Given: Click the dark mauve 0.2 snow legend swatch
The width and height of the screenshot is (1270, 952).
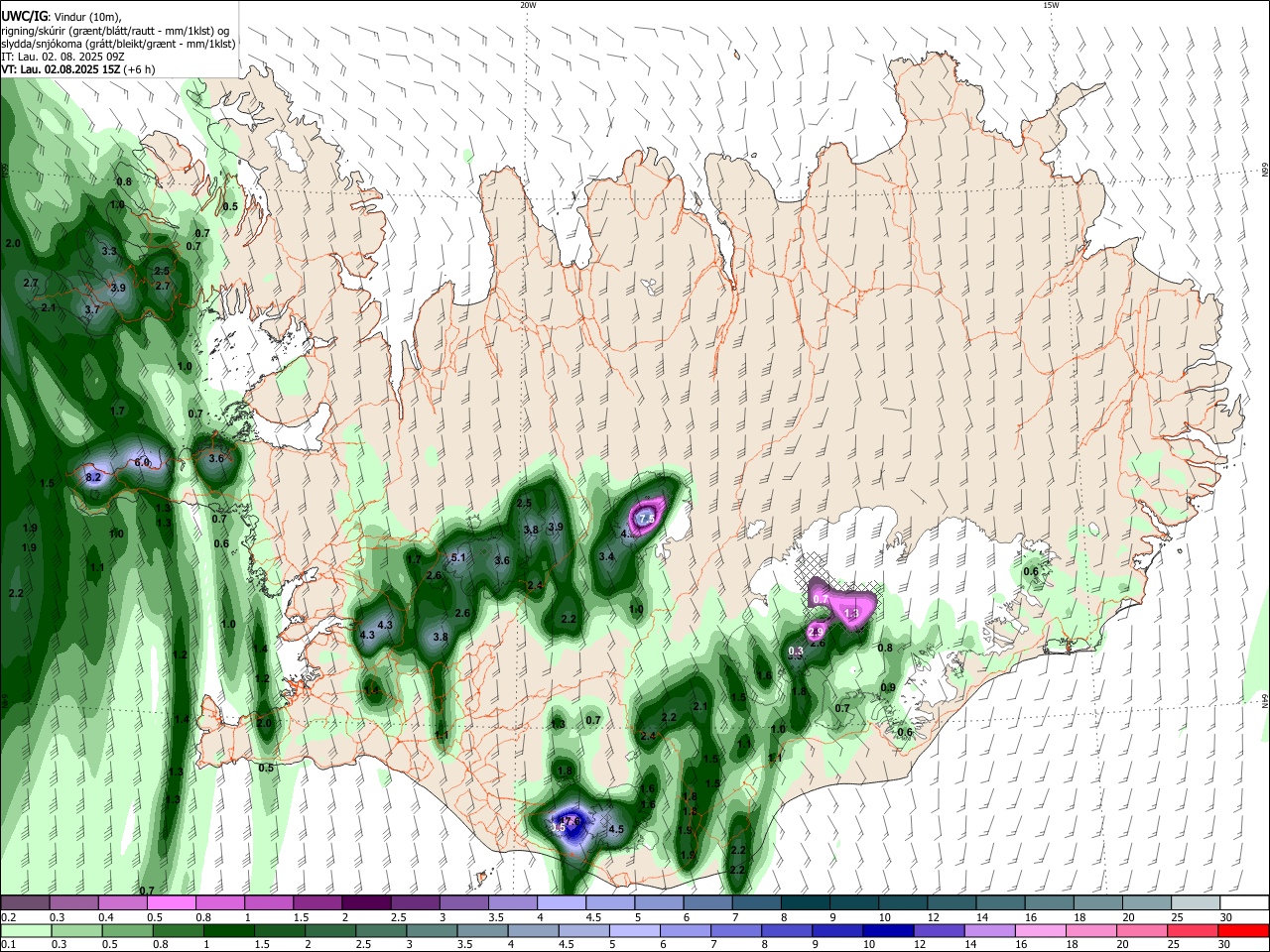Looking at the screenshot, I should pos(25,902).
